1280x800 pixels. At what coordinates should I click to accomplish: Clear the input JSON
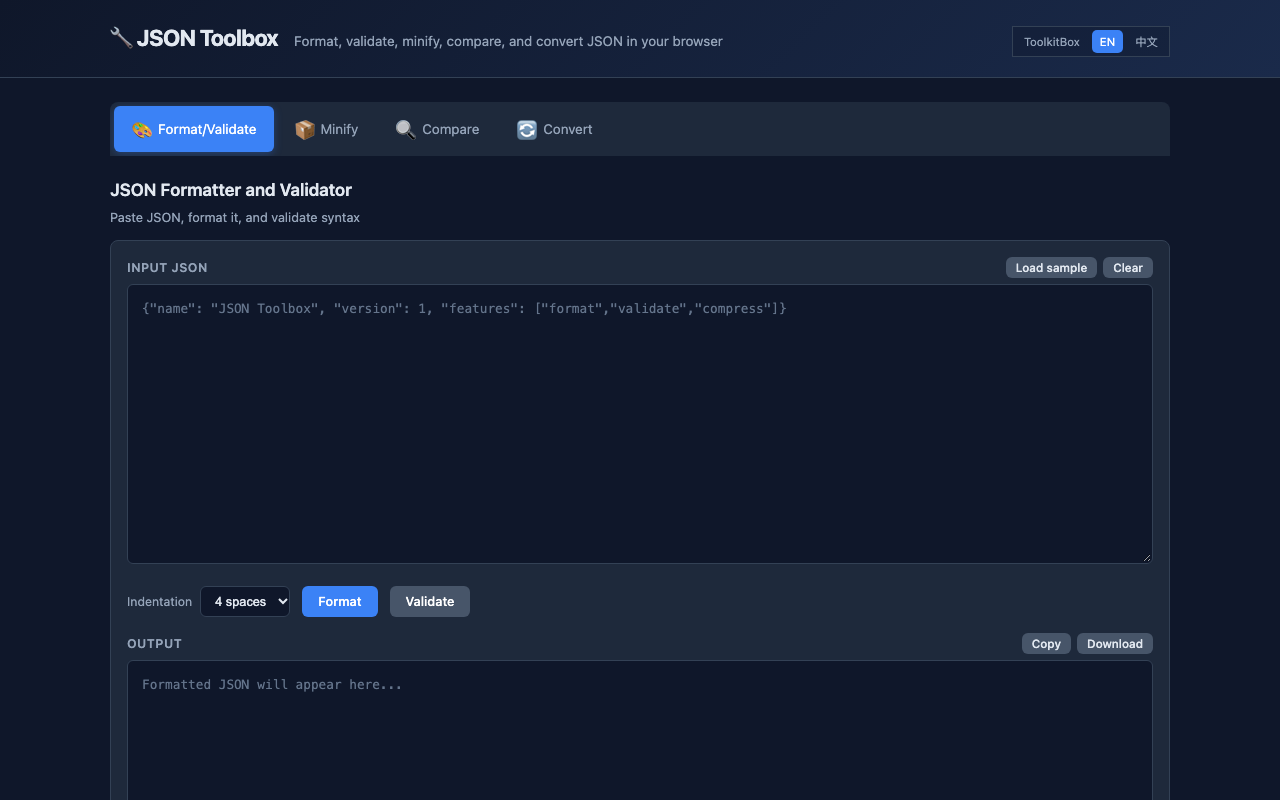[1128, 267]
